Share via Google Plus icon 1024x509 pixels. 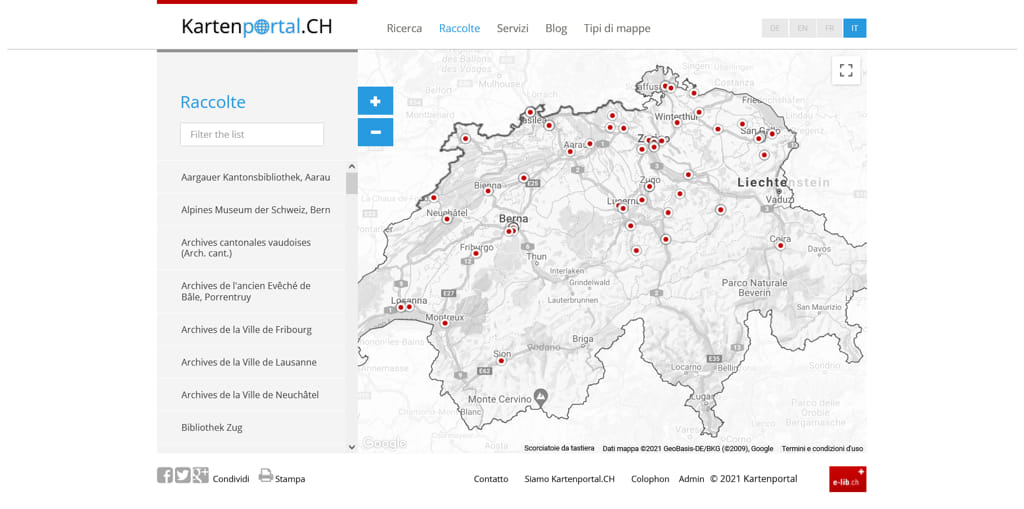[x=200, y=476]
